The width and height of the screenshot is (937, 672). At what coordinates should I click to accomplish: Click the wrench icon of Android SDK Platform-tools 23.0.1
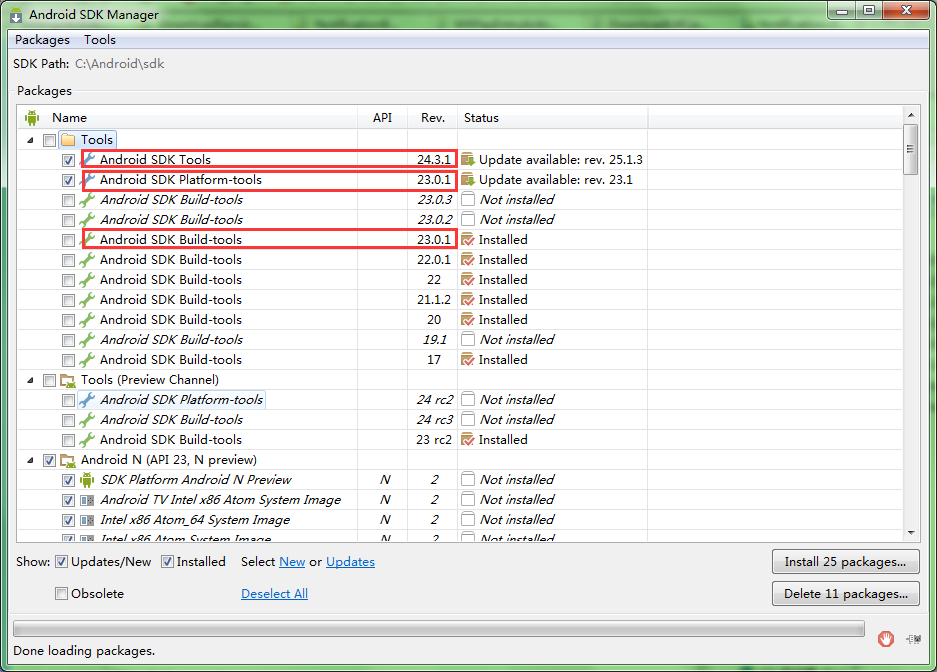click(88, 179)
